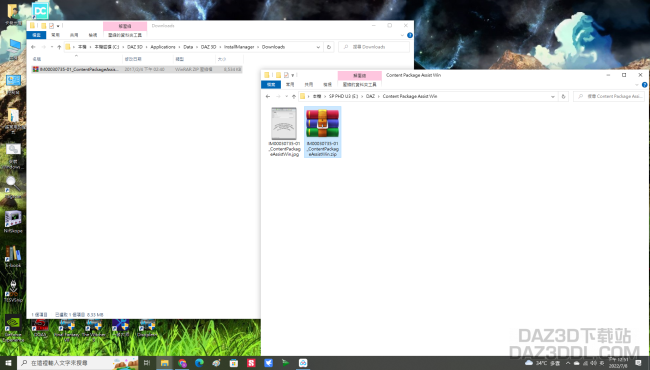Open the 檔案 tab in the Downloads window

tap(36, 35)
